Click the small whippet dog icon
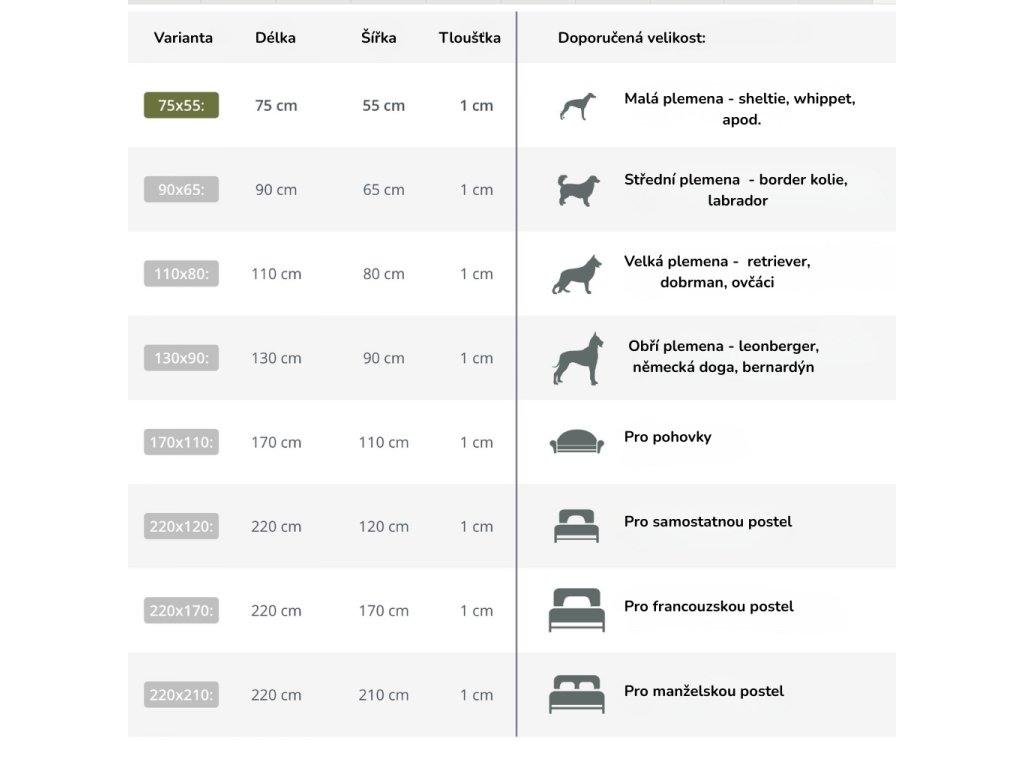The width and height of the screenshot is (1024, 768). click(x=577, y=107)
